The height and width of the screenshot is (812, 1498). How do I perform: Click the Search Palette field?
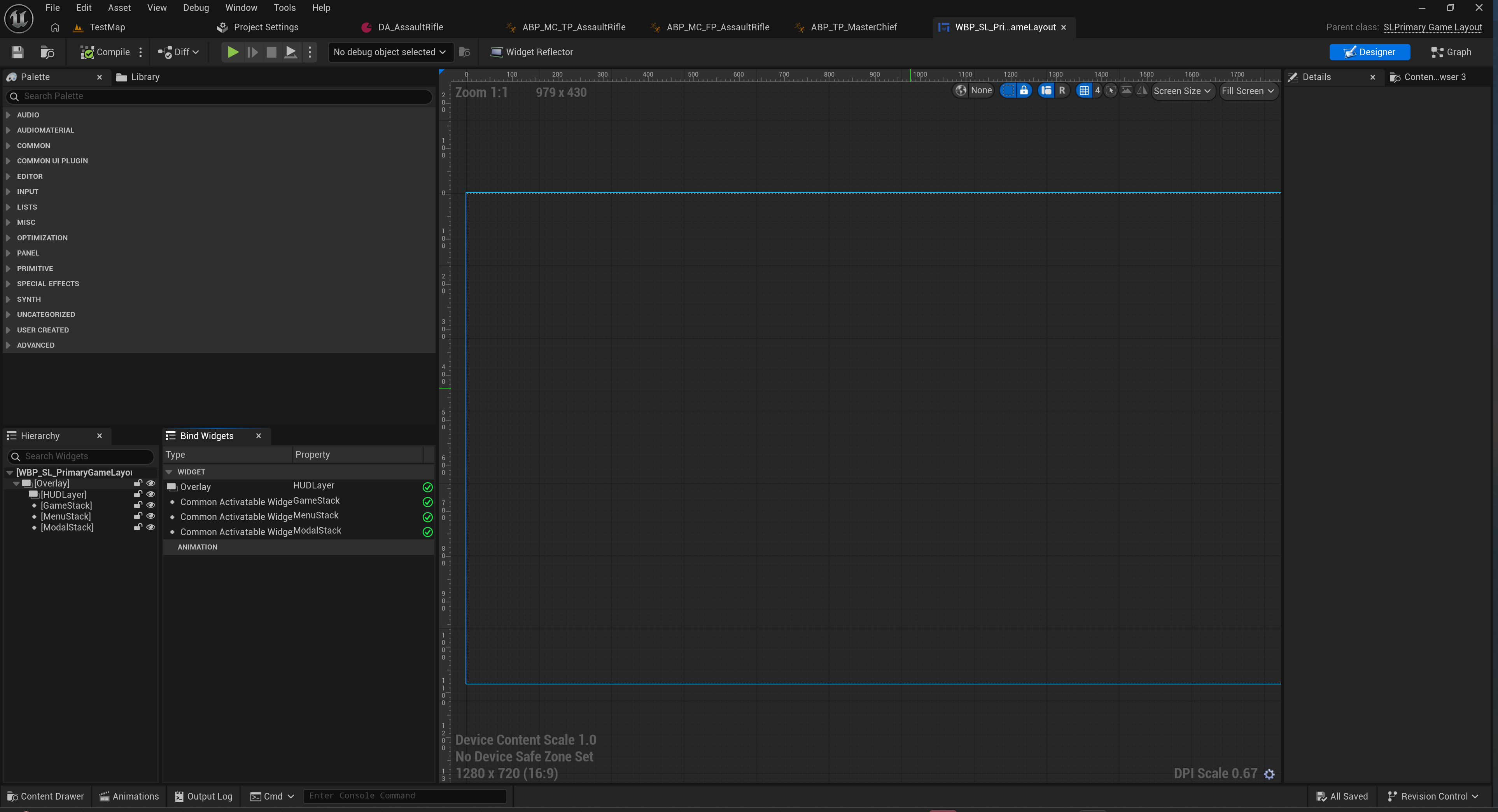(x=219, y=96)
